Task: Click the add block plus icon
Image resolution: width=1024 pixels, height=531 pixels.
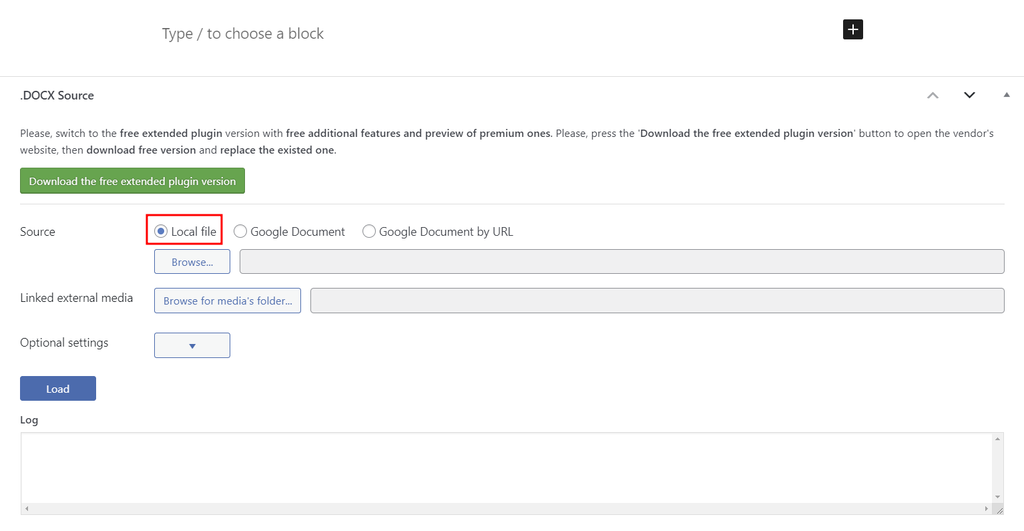Action: [x=853, y=30]
